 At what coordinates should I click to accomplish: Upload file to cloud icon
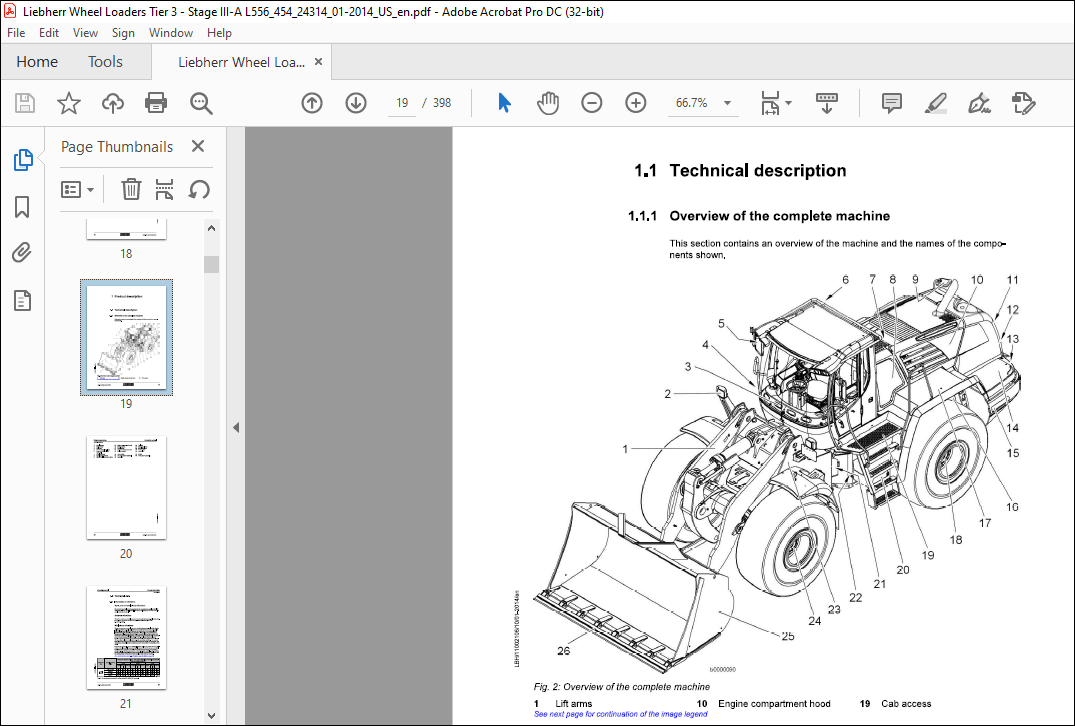(112, 104)
